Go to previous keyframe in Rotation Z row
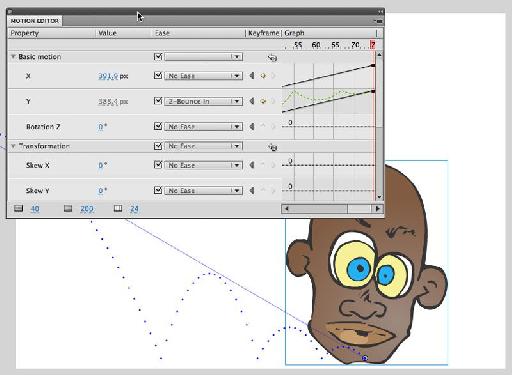512x375 pixels. coord(252,126)
